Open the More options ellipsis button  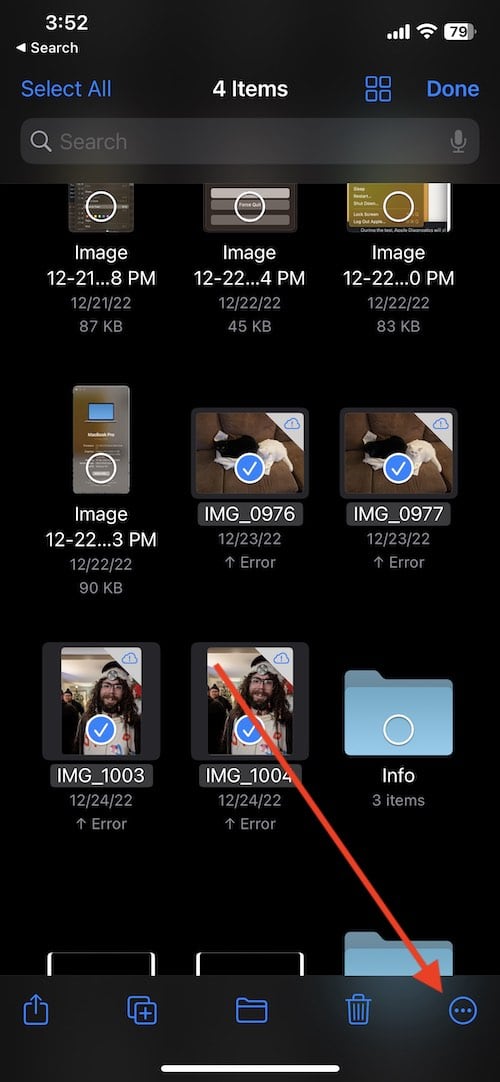463,1011
